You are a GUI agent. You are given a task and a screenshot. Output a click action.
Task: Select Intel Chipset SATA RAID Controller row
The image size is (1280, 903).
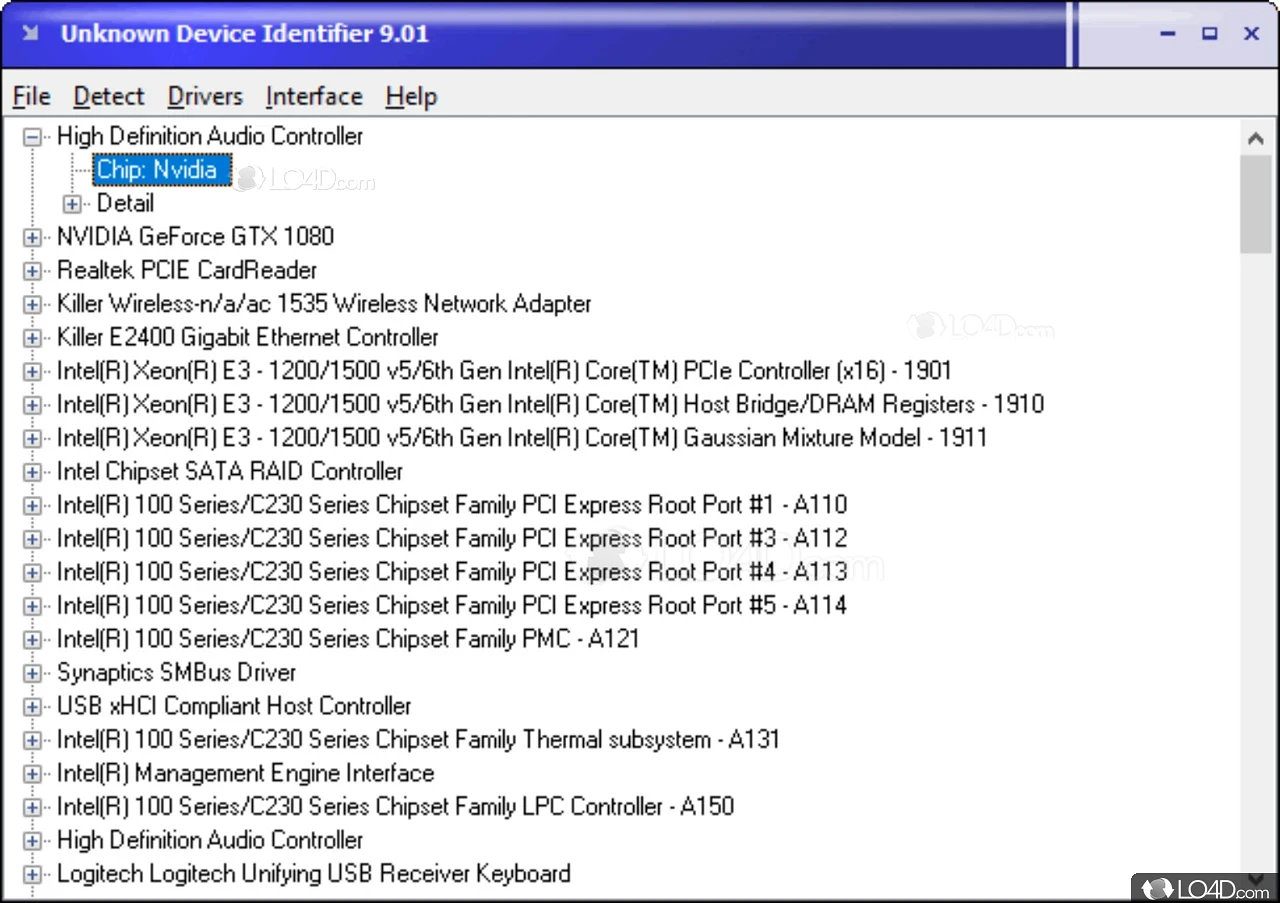tap(230, 471)
